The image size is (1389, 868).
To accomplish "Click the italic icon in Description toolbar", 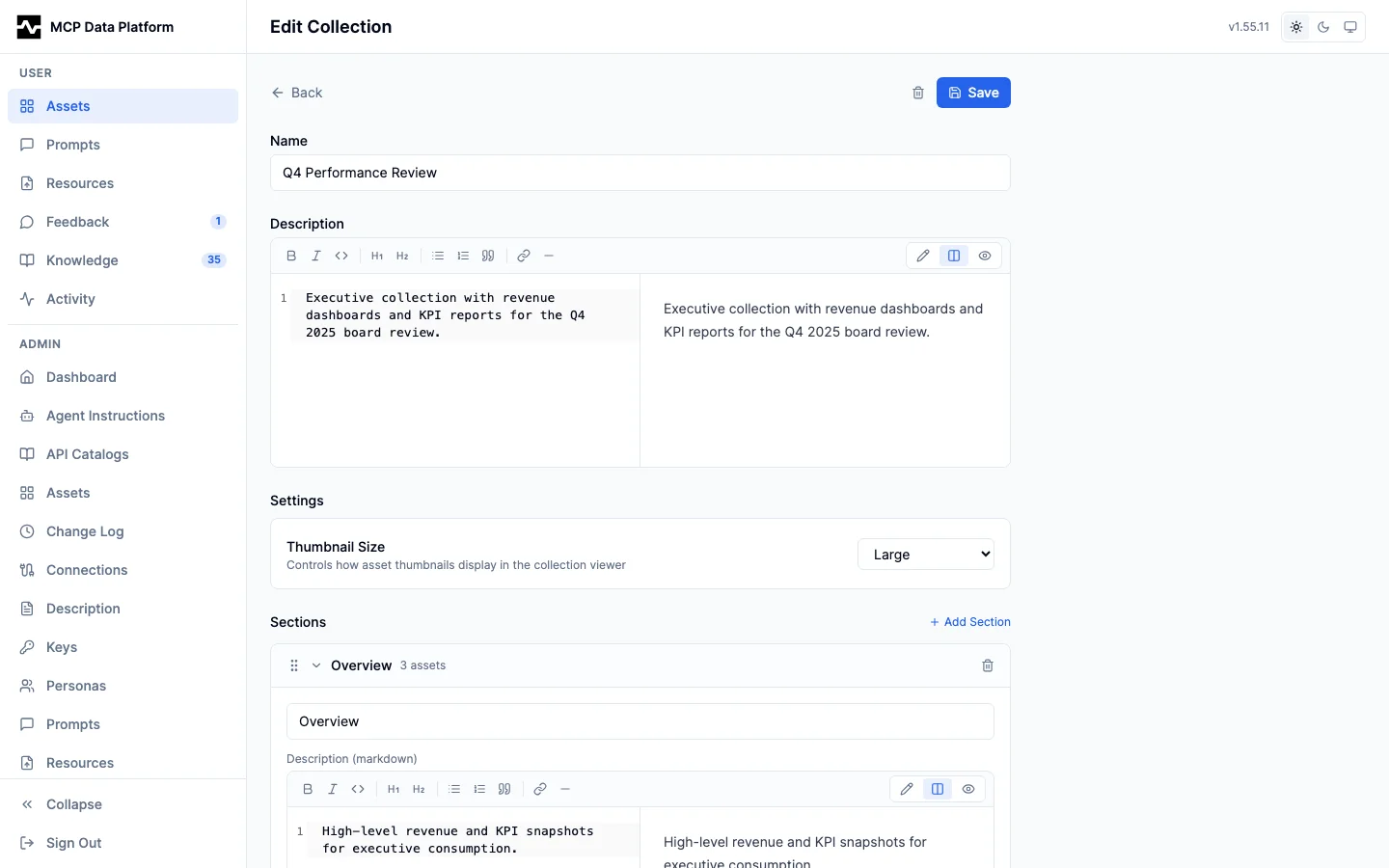I will 316,256.
